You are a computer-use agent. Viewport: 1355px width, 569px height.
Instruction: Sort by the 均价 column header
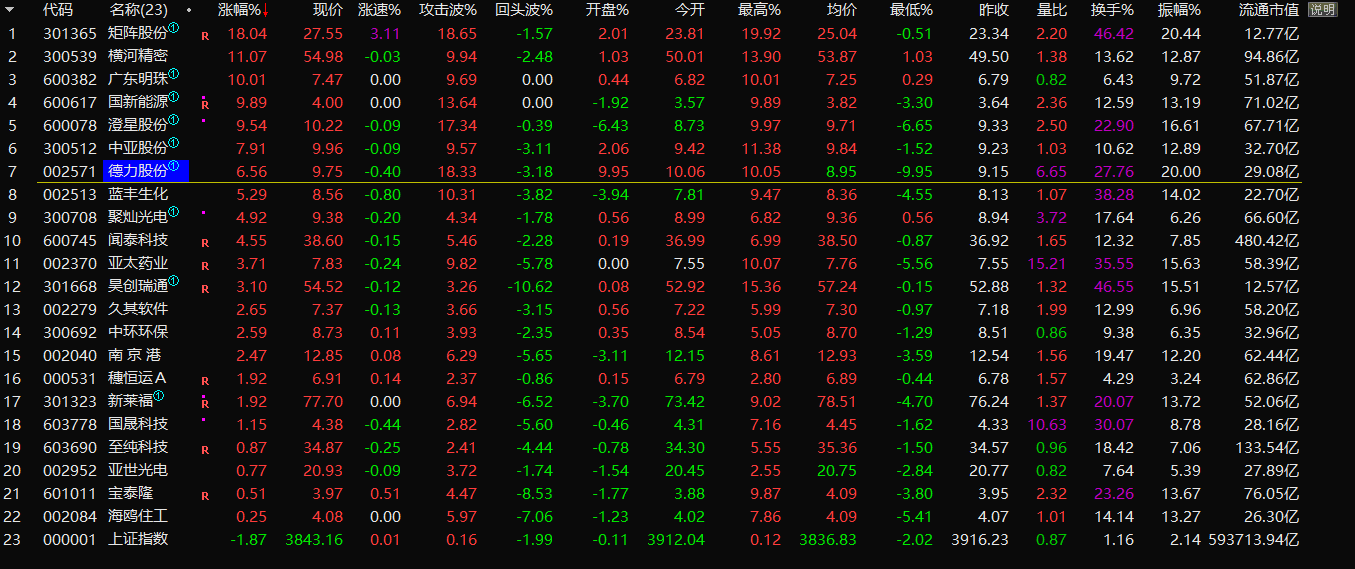pyautogui.click(x=842, y=10)
